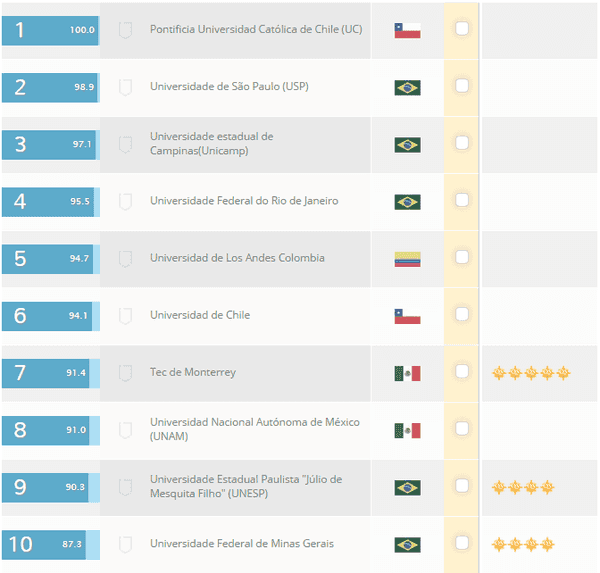600x573 pixels.
Task: Click shield icon beside Tec de Monterrey
Action: click(126, 373)
